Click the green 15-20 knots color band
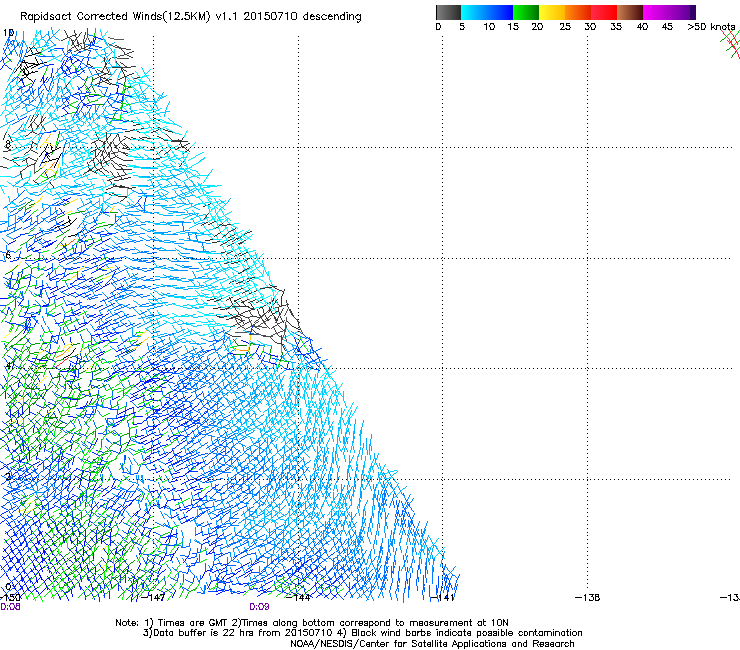Viewport: 740px width, 650px height. pos(526,12)
